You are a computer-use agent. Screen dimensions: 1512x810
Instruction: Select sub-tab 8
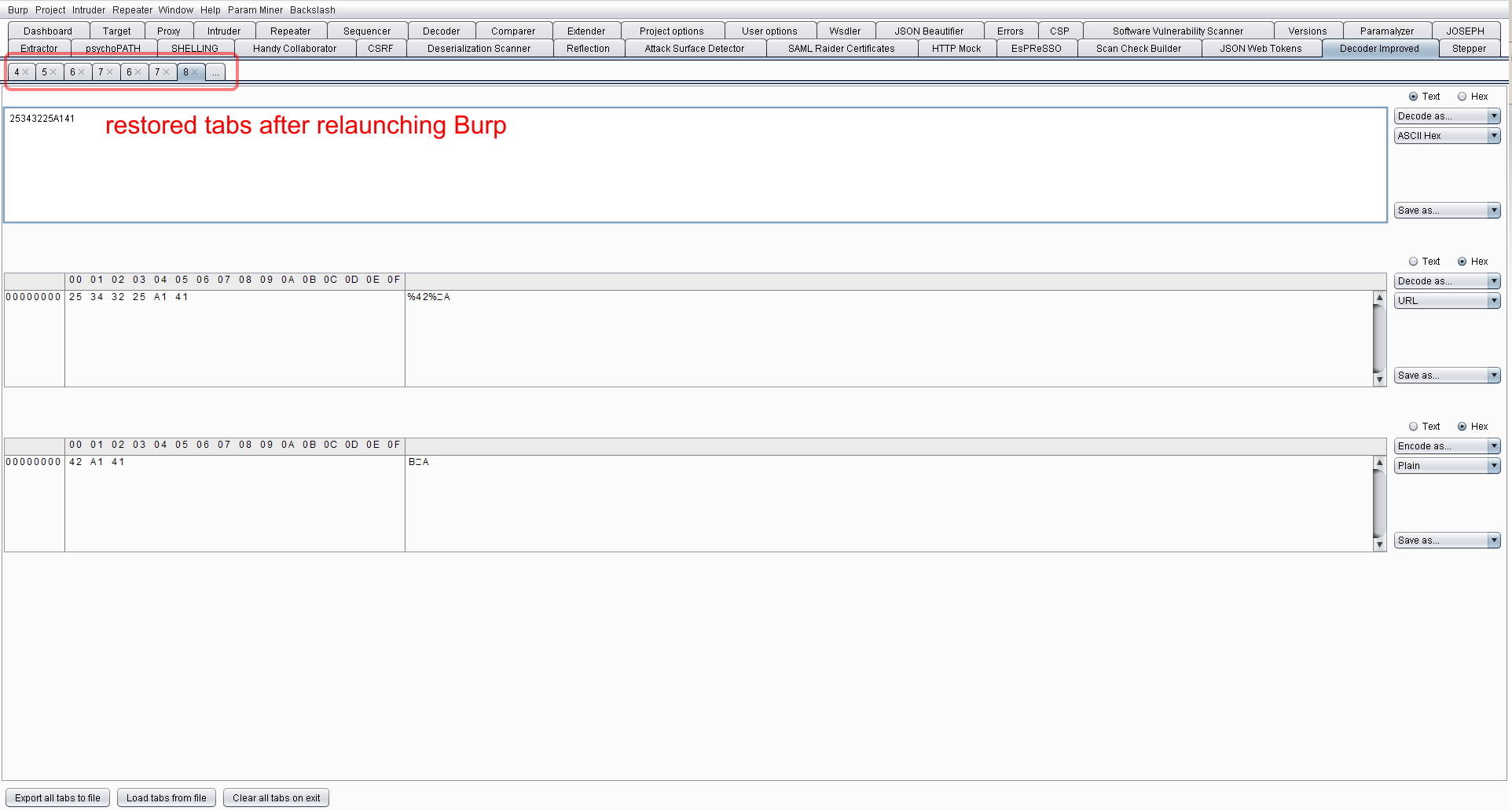[185, 72]
